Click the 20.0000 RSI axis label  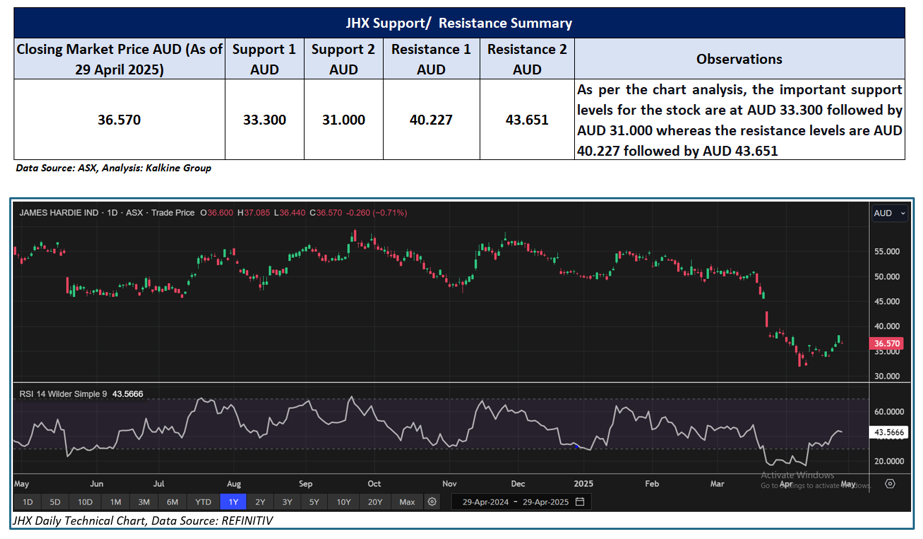pos(889,461)
